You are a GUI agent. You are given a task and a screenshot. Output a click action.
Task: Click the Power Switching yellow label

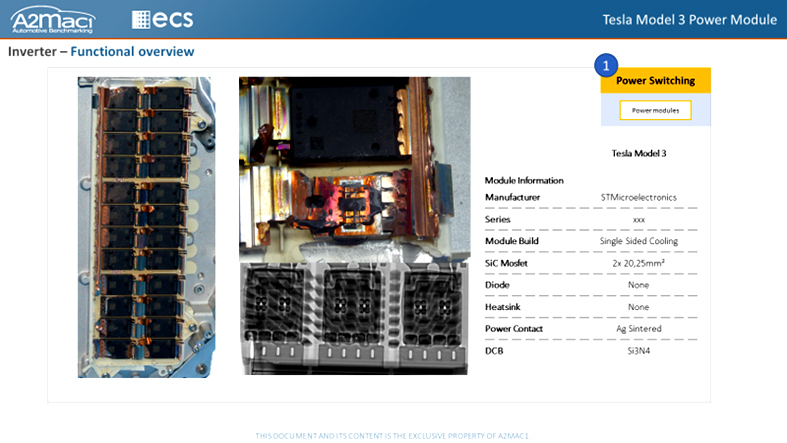(655, 81)
